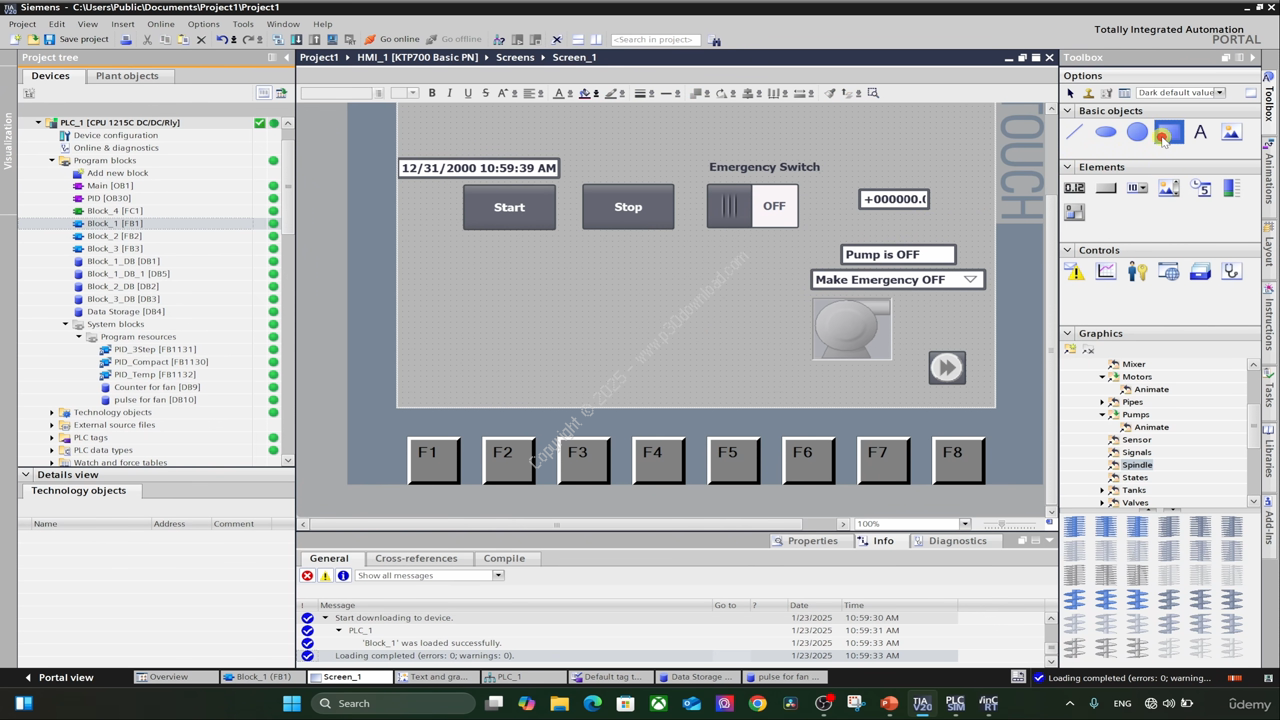
Task: Apply Strikethrough formatting in screen toolbar
Action: click(x=485, y=93)
